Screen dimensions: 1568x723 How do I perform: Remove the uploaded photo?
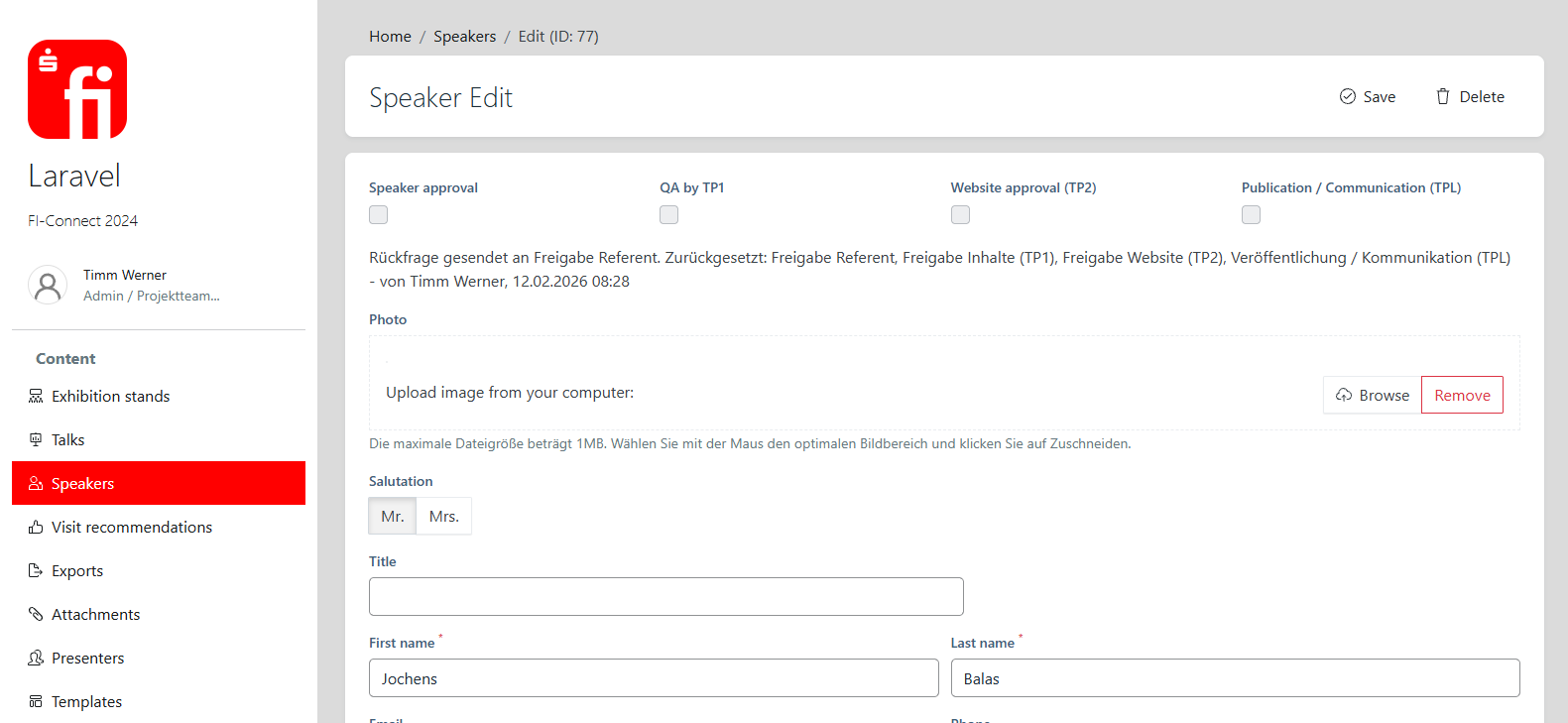[x=1462, y=396]
